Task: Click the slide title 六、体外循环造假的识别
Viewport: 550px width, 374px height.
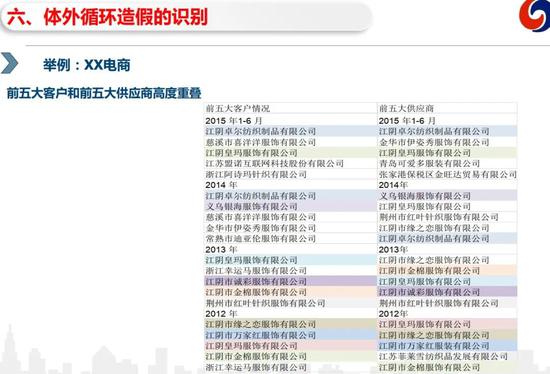Action: click(107, 17)
